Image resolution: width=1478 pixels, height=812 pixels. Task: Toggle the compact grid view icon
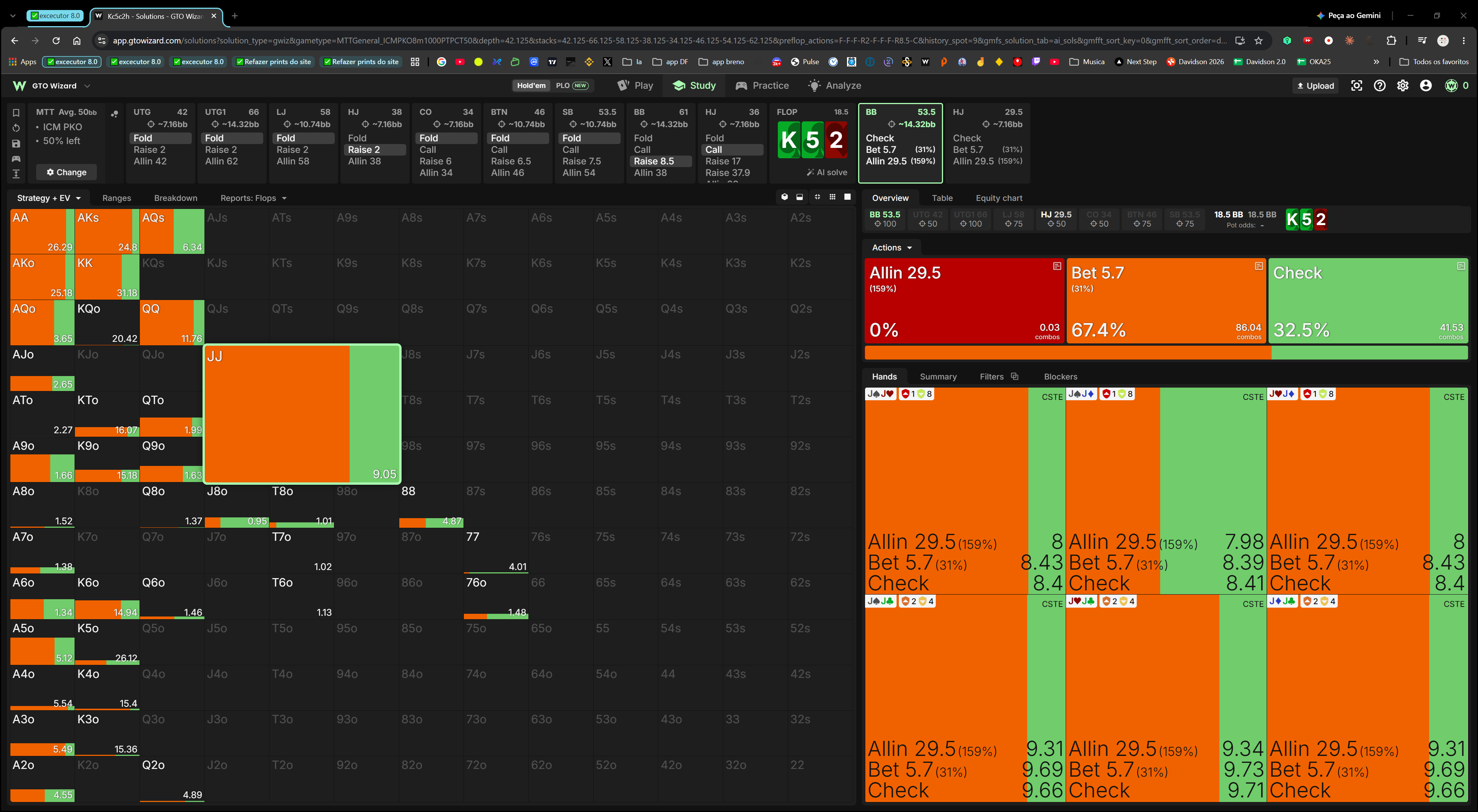[817, 197]
